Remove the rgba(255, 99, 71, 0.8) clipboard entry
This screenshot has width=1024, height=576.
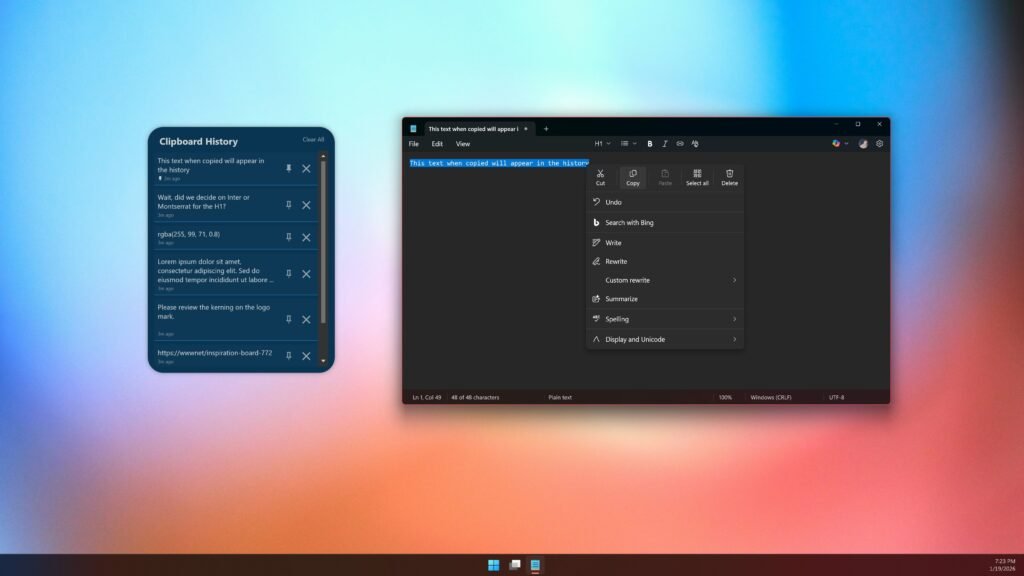306,237
